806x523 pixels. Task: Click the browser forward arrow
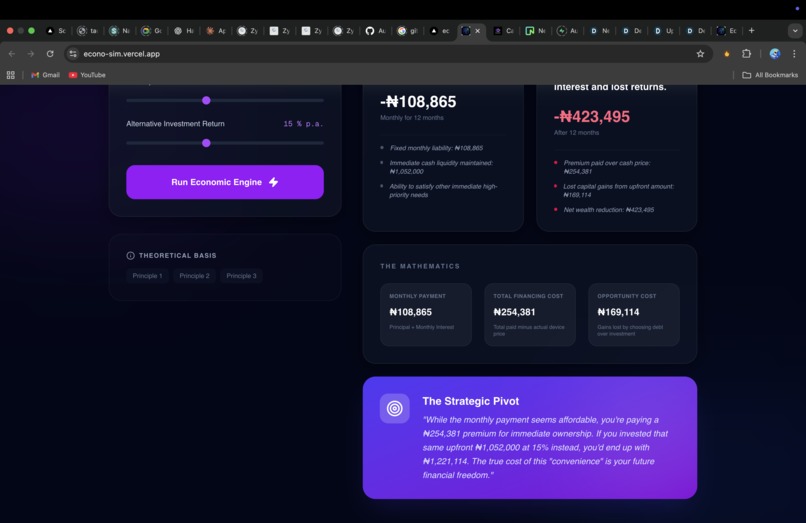click(30, 53)
